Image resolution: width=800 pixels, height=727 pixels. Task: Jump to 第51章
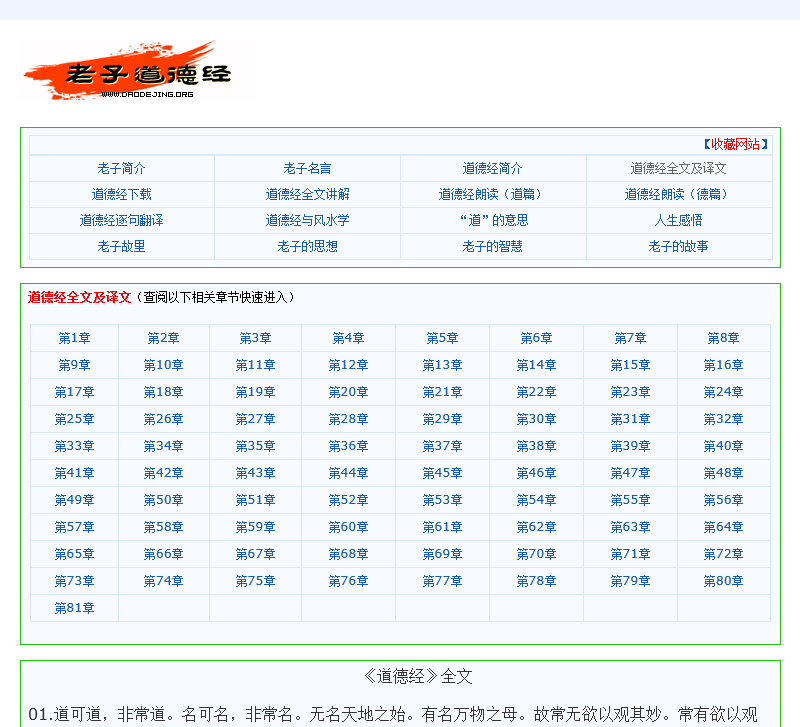(255, 500)
